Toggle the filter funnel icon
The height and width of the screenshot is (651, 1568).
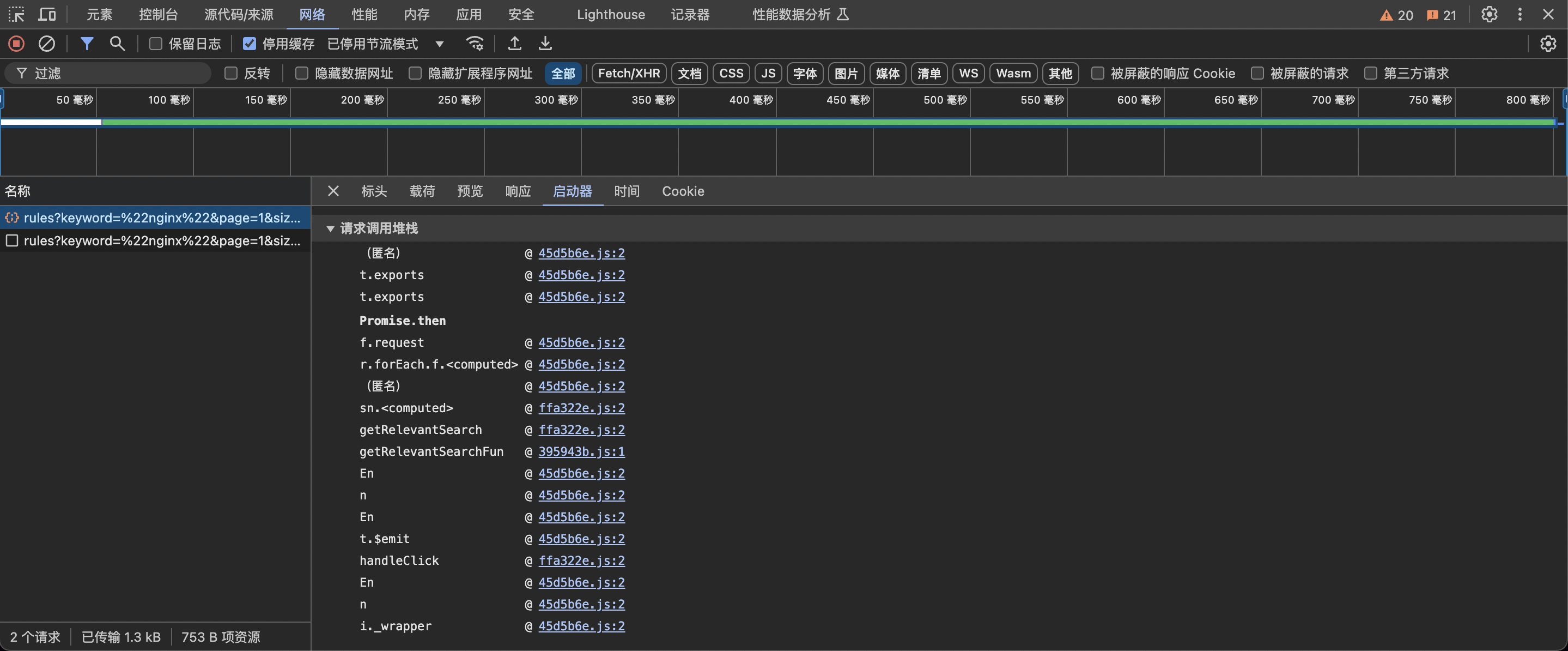coord(87,44)
